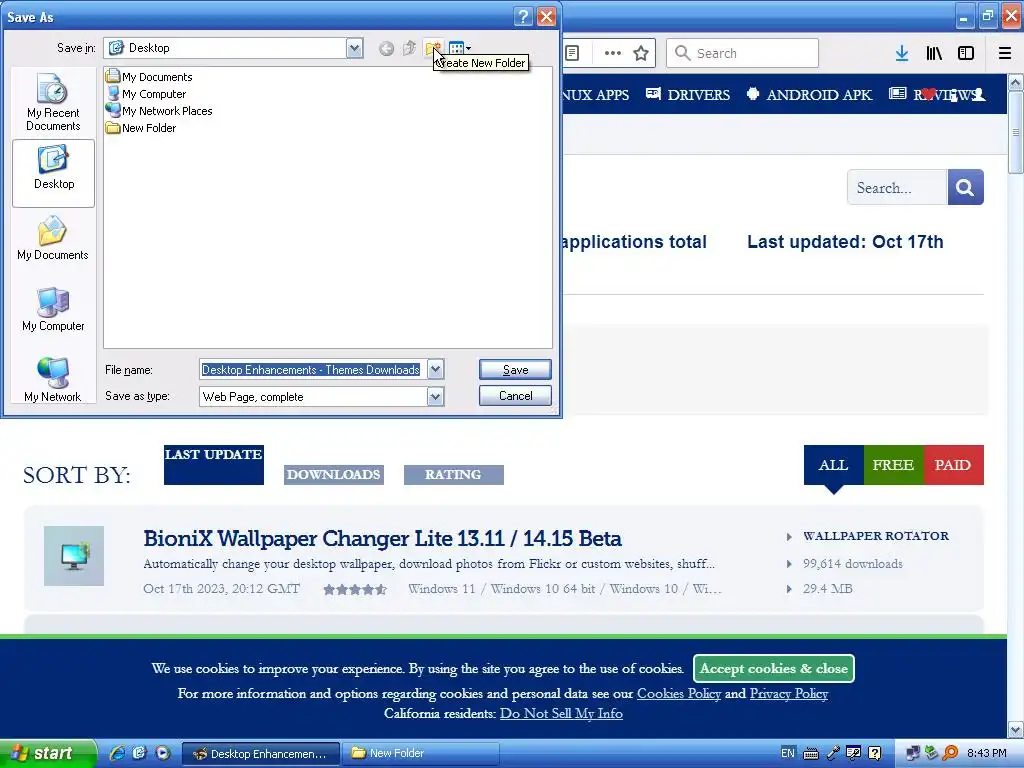Expand the File name dropdown arrow
1024x768 pixels.
pos(436,370)
